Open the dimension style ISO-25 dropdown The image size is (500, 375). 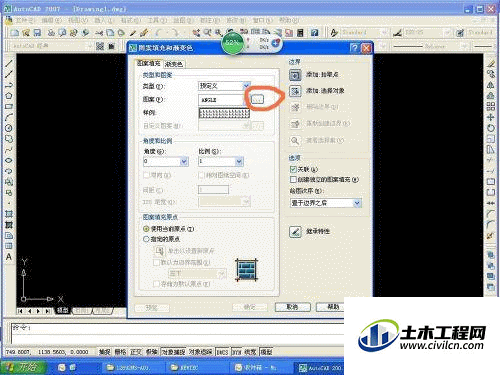[x=427, y=33]
